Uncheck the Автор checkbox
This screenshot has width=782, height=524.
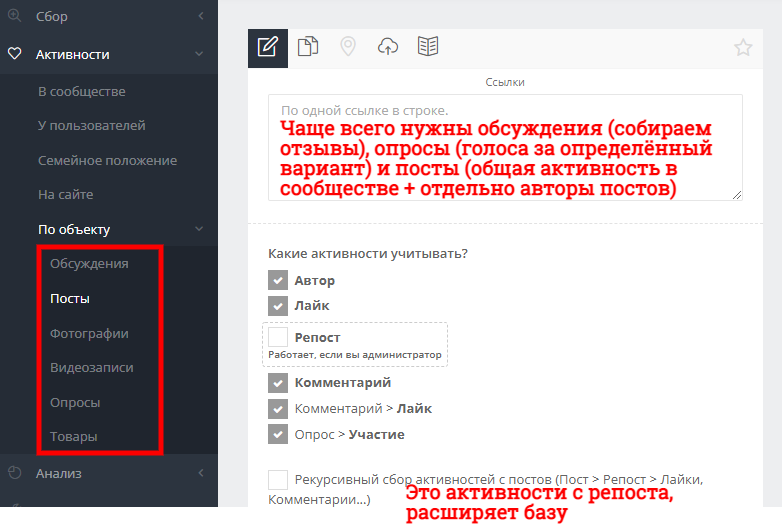coord(278,280)
